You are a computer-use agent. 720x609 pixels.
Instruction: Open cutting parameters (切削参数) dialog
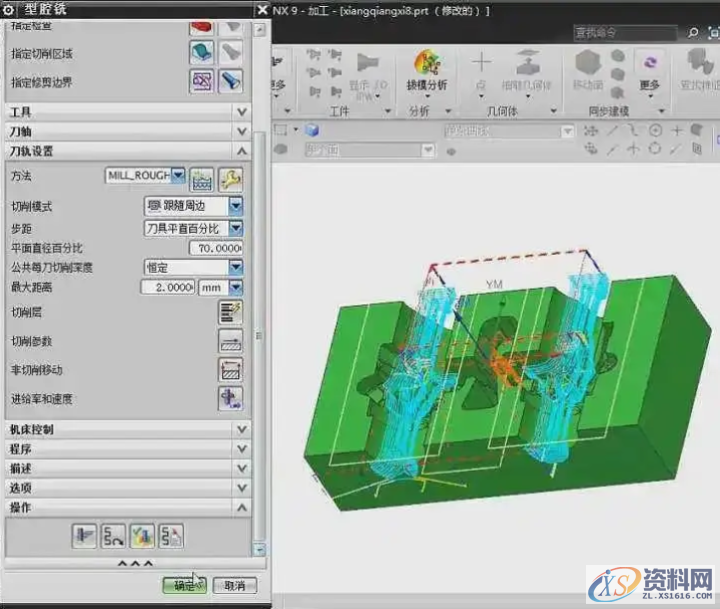coord(231,341)
